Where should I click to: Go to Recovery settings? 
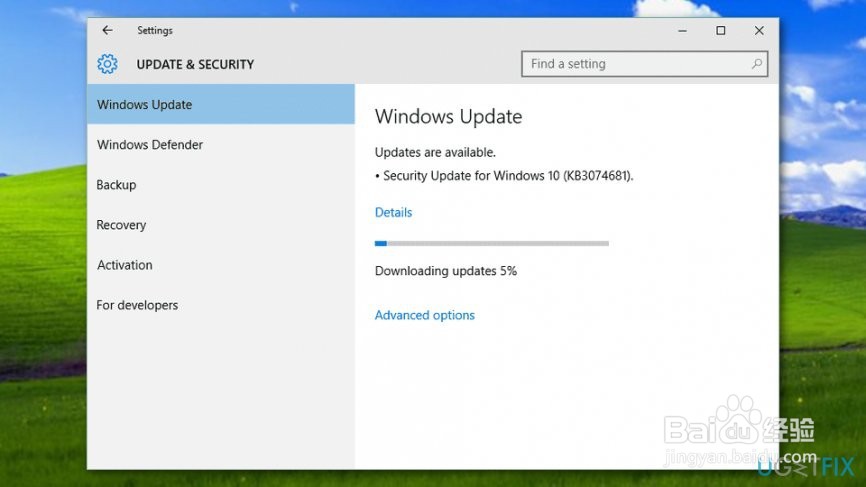point(221,225)
